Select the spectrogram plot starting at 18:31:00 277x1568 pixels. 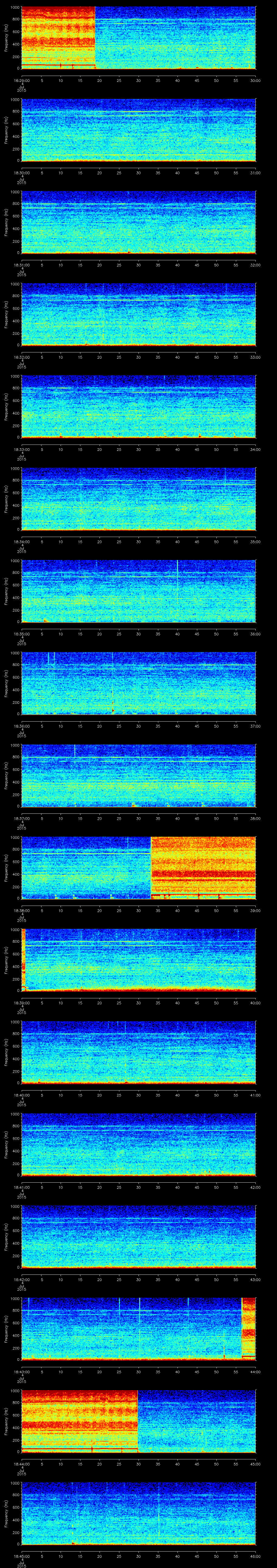138,222
